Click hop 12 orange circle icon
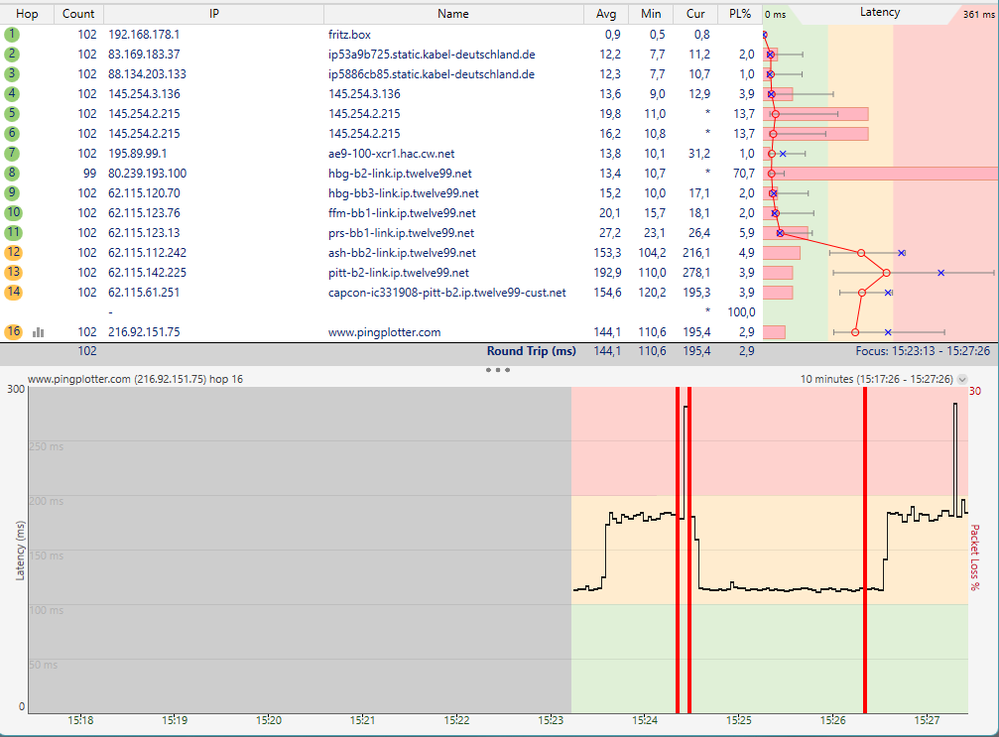 coord(13,252)
